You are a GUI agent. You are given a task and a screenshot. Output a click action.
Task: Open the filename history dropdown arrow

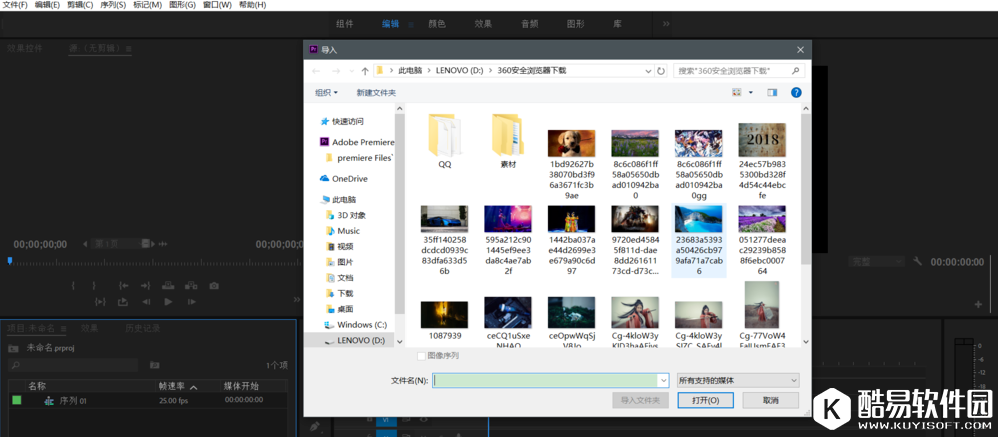pyautogui.click(x=664, y=380)
